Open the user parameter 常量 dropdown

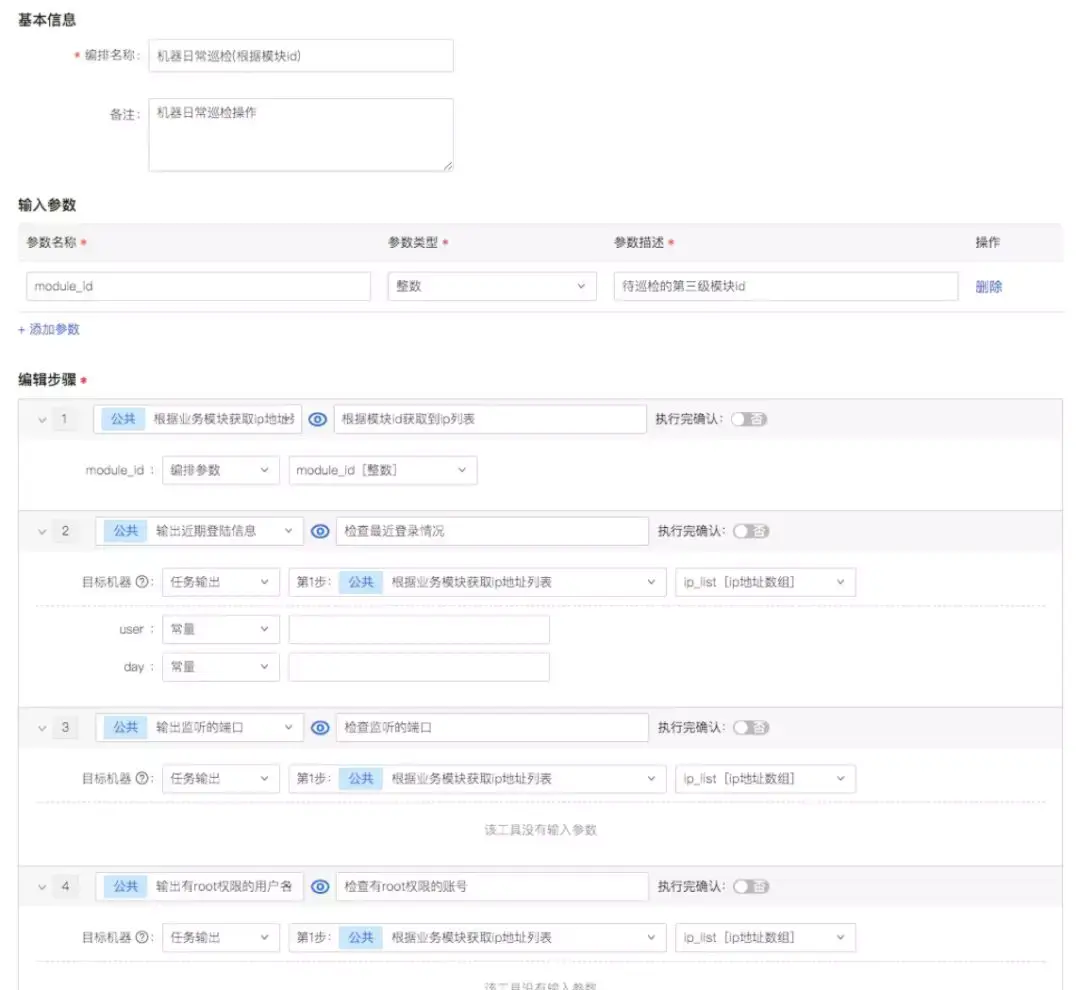[x=220, y=629]
